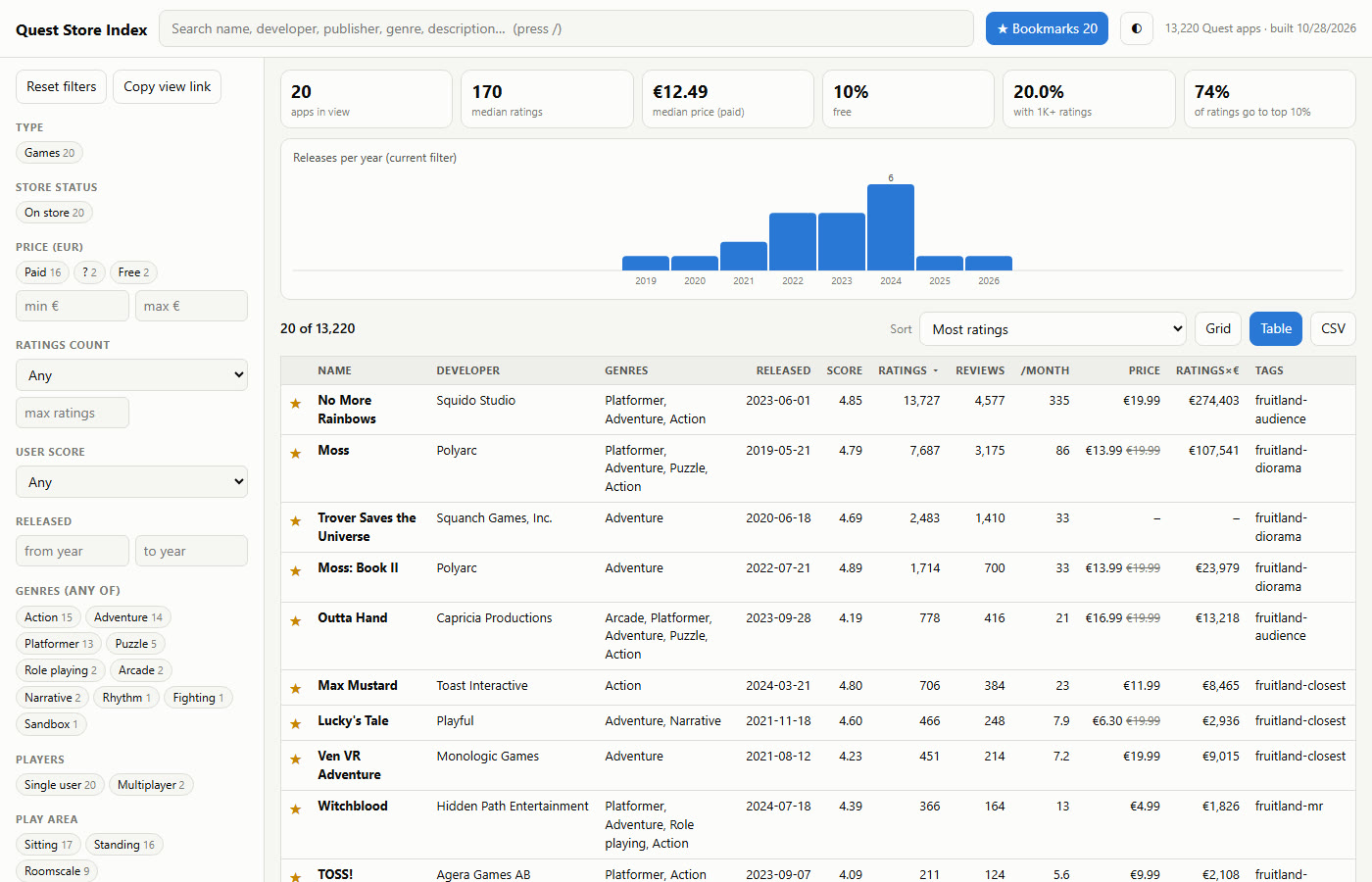Click Reset filters button

61,87
